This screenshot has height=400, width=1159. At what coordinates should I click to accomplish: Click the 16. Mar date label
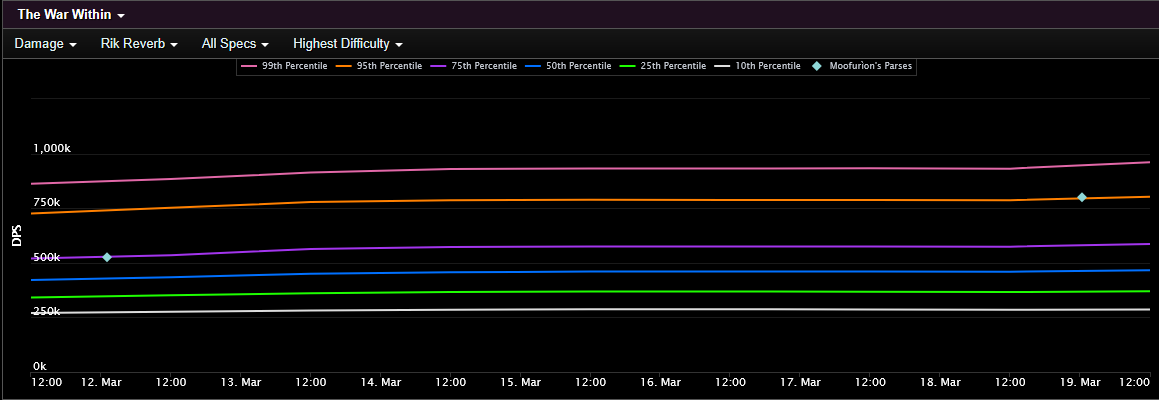[x=660, y=382]
